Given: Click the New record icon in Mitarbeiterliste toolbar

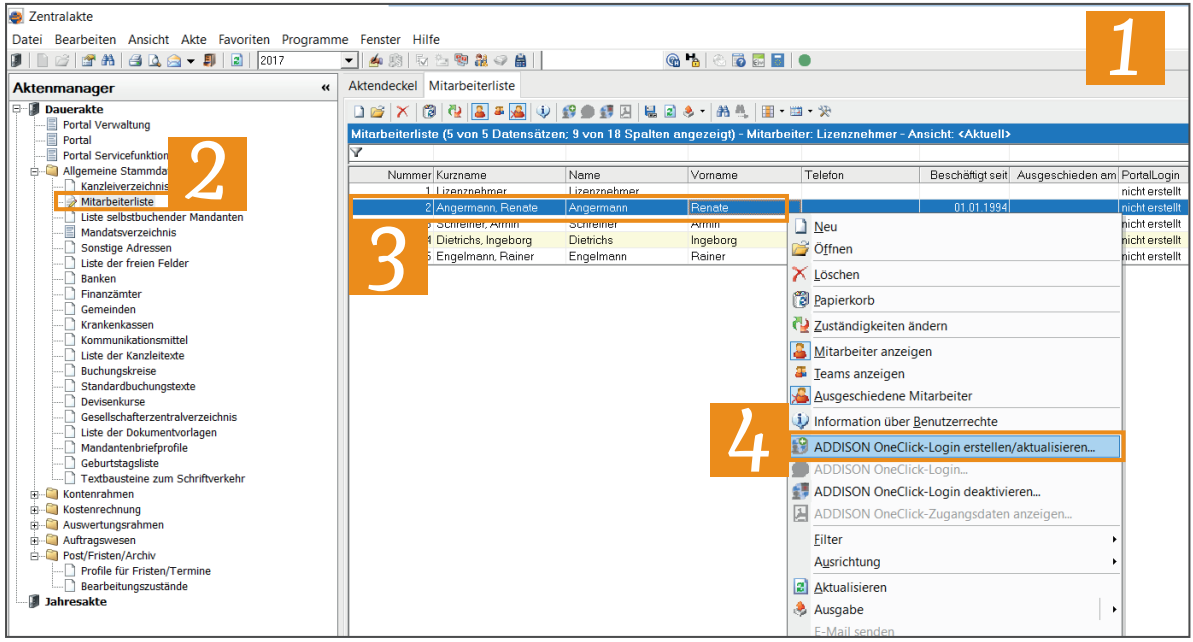Looking at the screenshot, I should 359,112.
